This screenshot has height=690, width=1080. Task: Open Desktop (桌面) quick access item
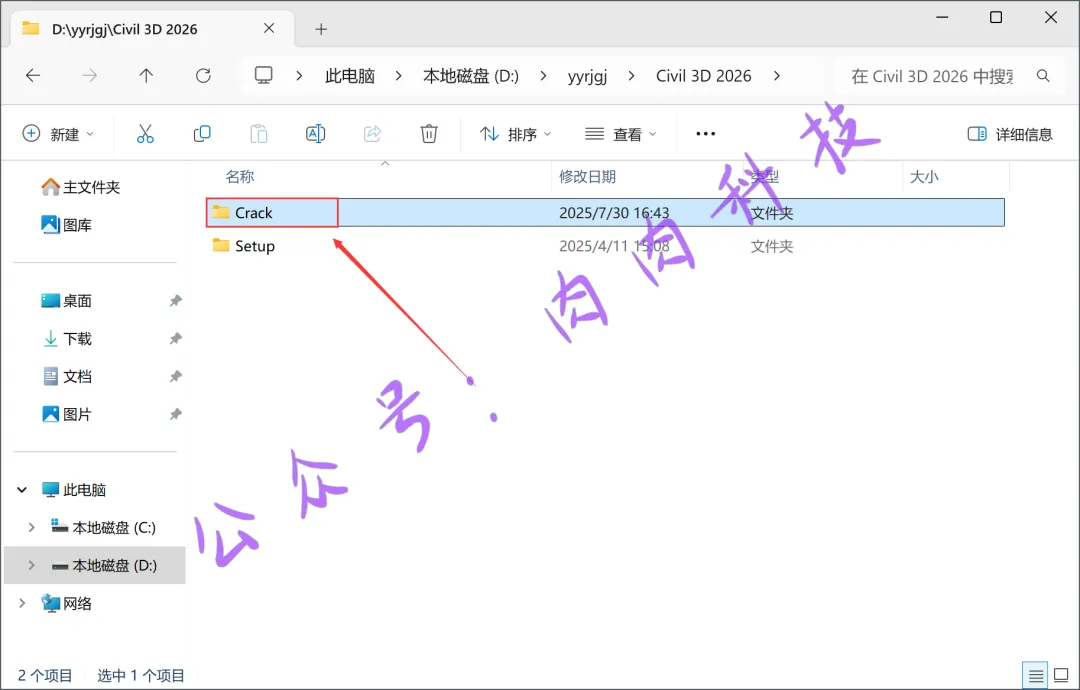[x=67, y=301]
